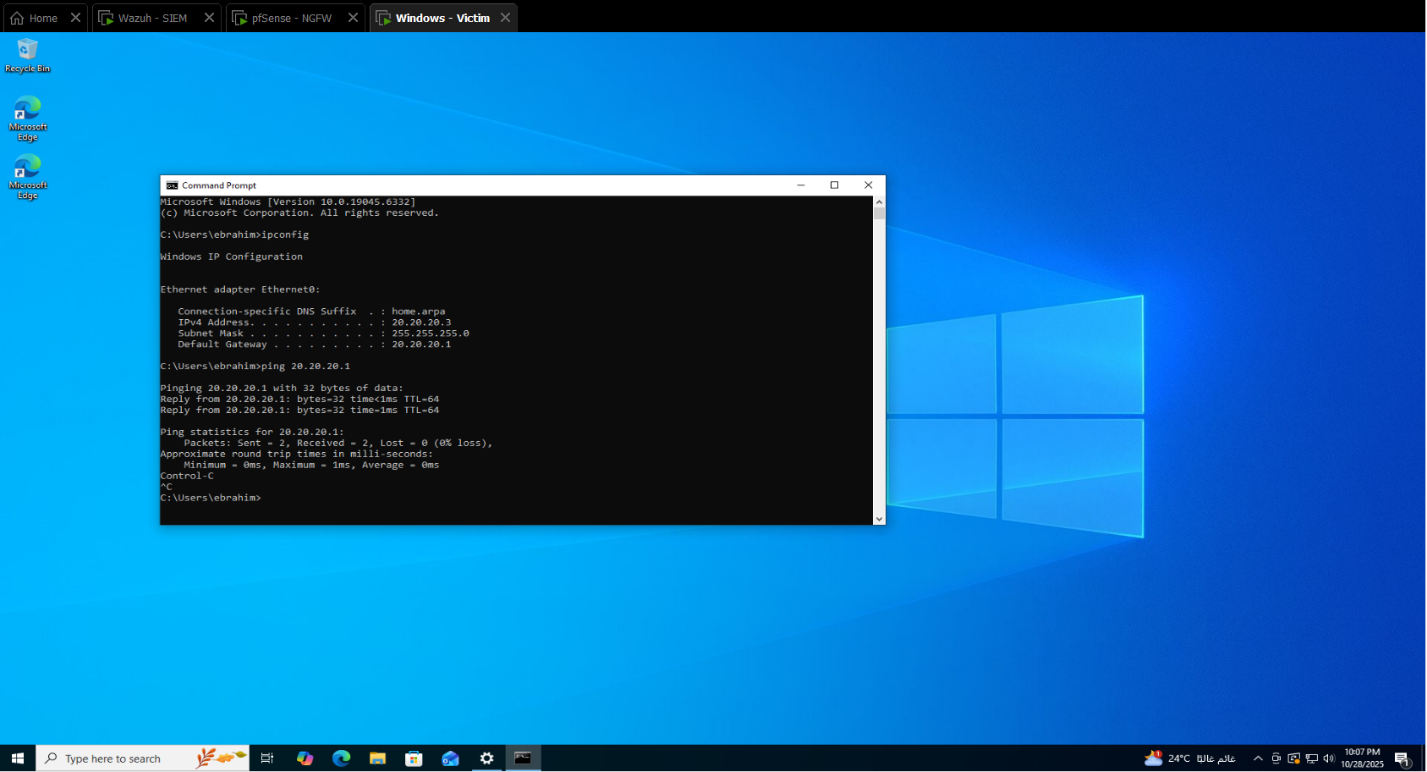Click the volume speaker tray icon
Viewport: 1427px width, 772px height.
[x=1330, y=758]
